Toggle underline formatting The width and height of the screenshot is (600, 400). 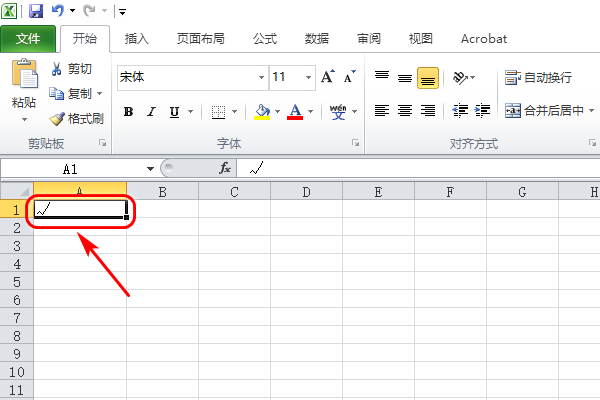174,112
